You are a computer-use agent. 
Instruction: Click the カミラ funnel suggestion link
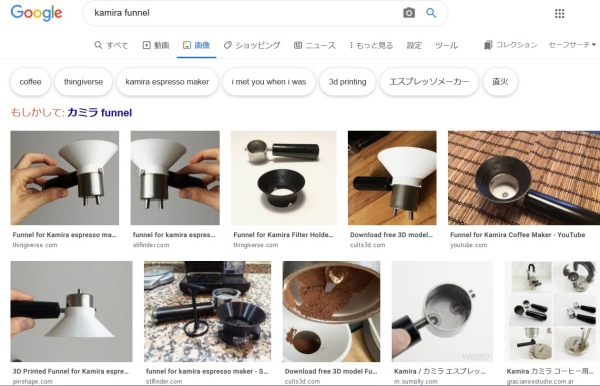99,112
